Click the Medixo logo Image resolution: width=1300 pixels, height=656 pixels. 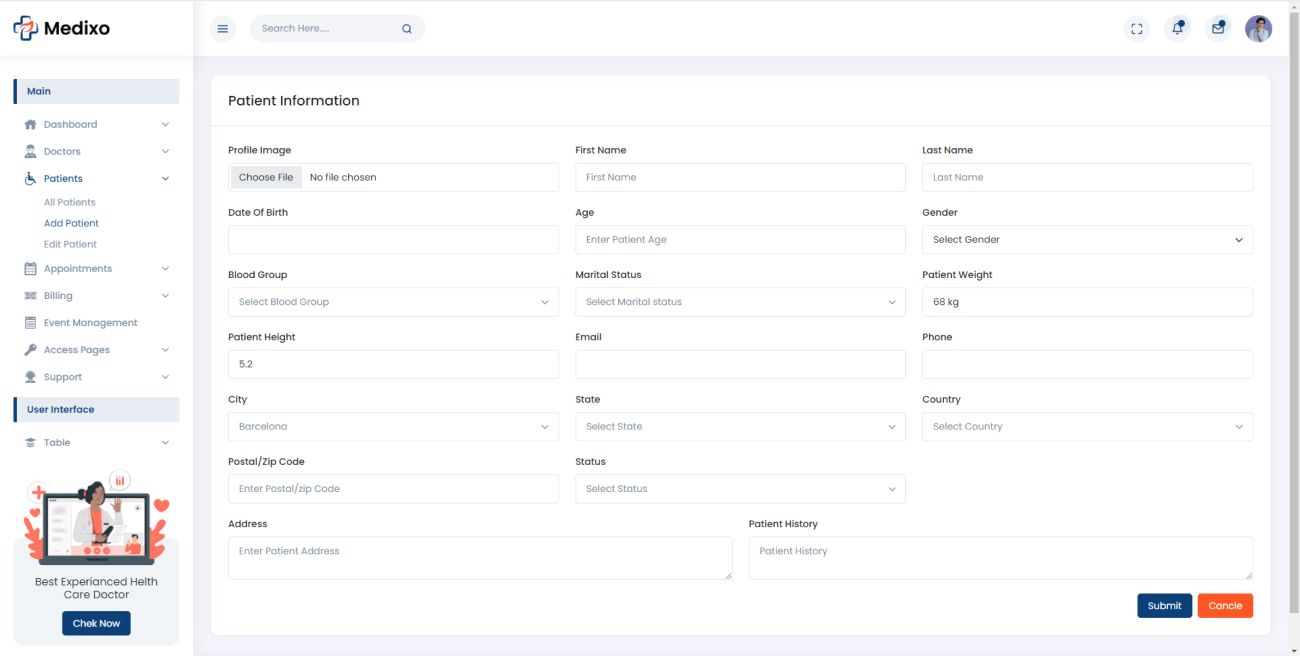62,28
